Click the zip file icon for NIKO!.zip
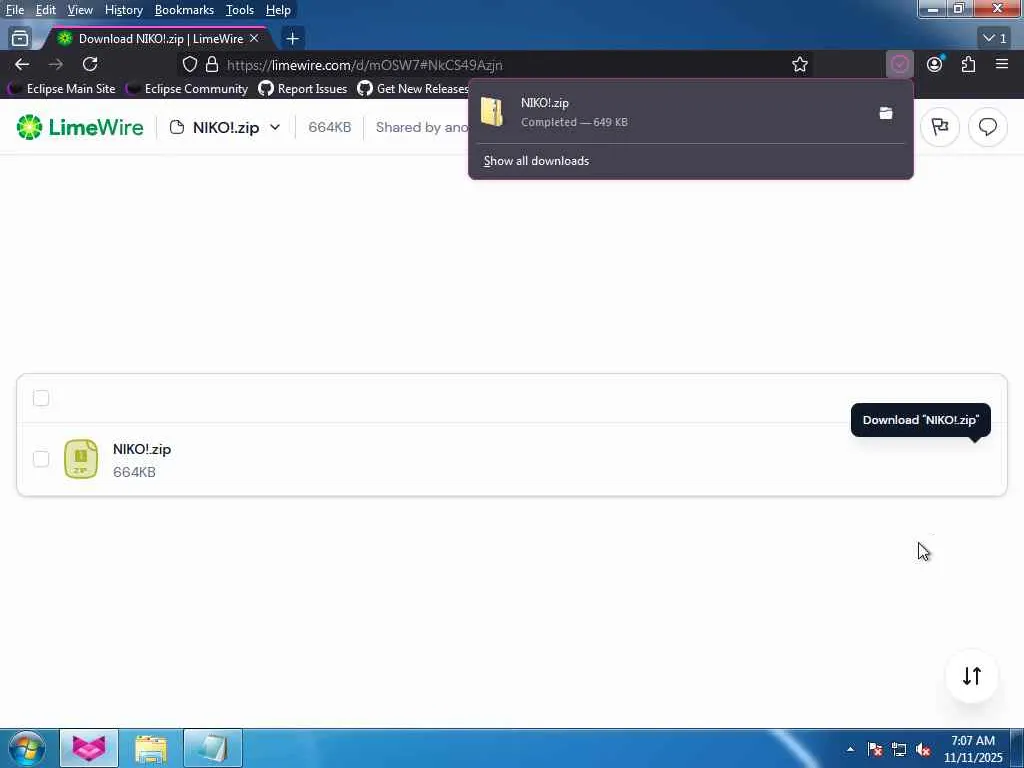Image resolution: width=1024 pixels, height=768 pixels. point(81,459)
